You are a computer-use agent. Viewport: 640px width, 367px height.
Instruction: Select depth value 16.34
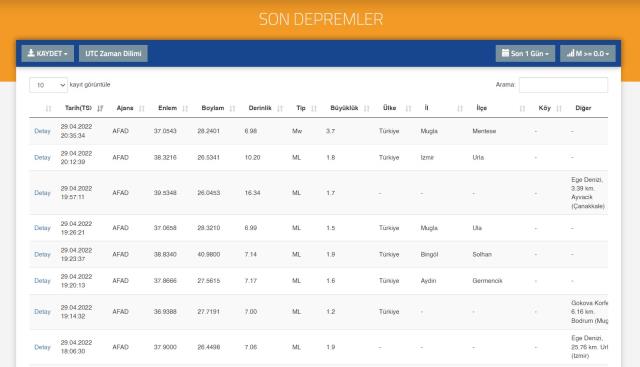252,193
